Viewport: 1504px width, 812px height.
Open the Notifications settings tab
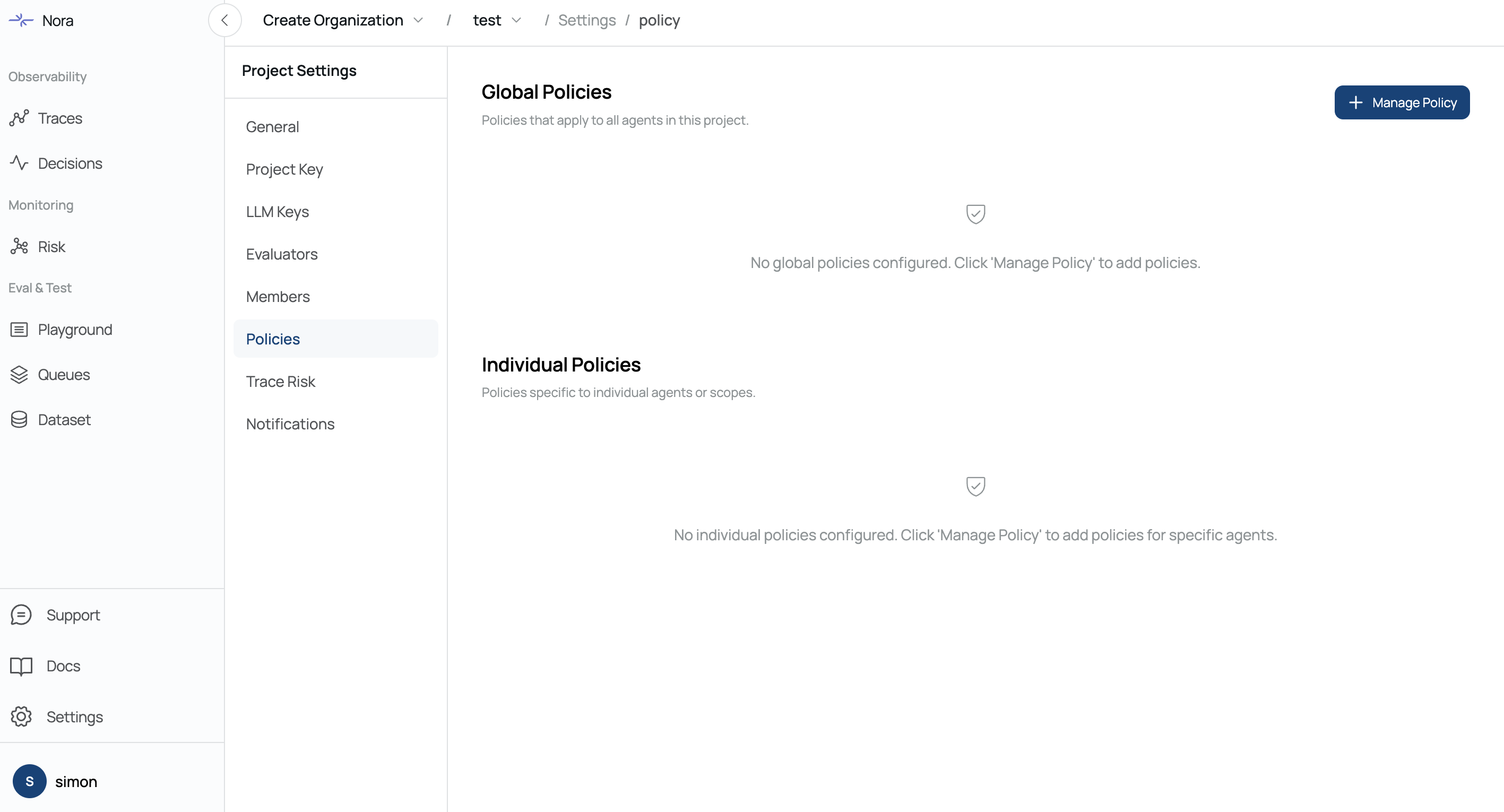pyautogui.click(x=290, y=425)
